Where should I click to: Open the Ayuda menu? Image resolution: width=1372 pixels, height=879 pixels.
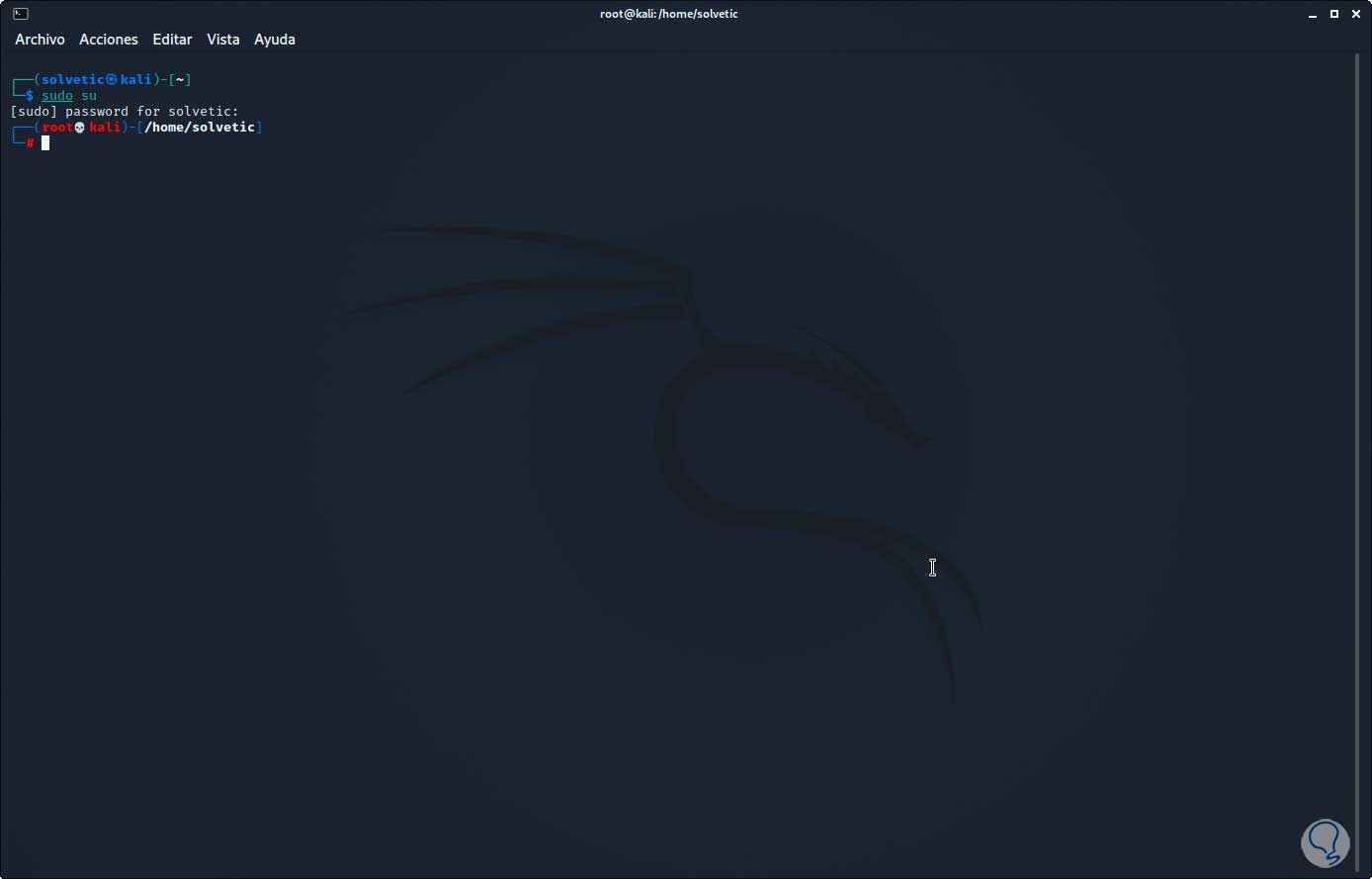click(275, 40)
